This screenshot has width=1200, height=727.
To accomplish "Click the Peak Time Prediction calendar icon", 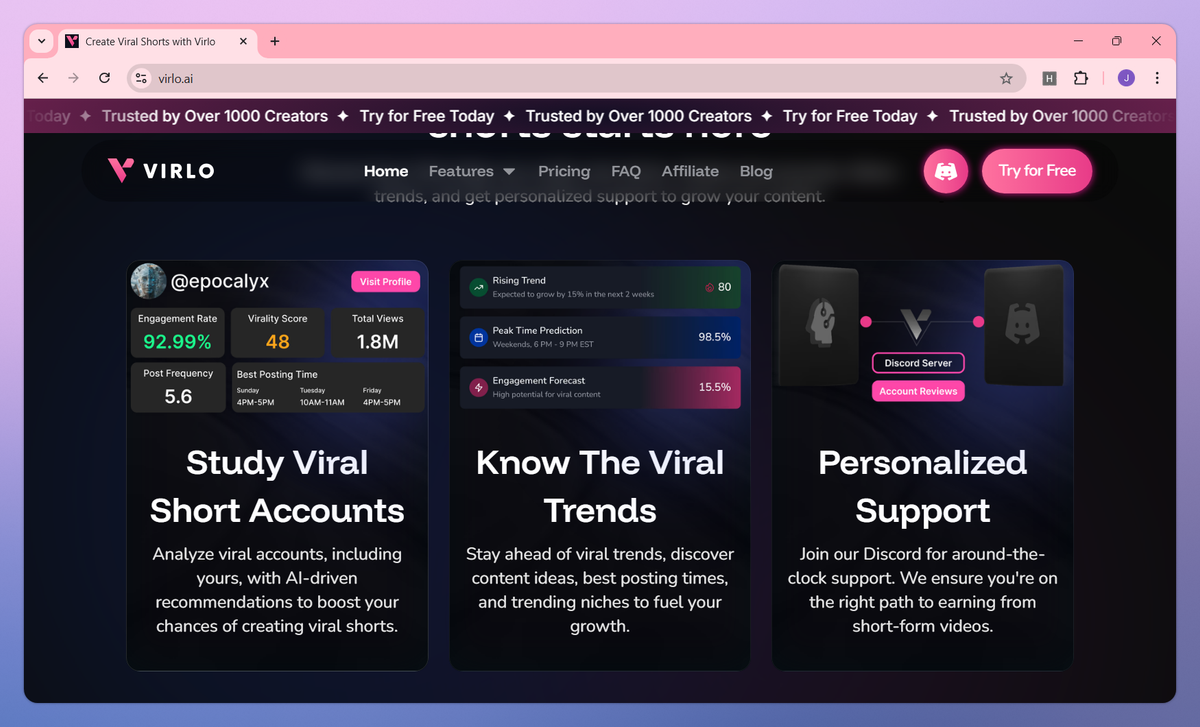I will pos(478,338).
